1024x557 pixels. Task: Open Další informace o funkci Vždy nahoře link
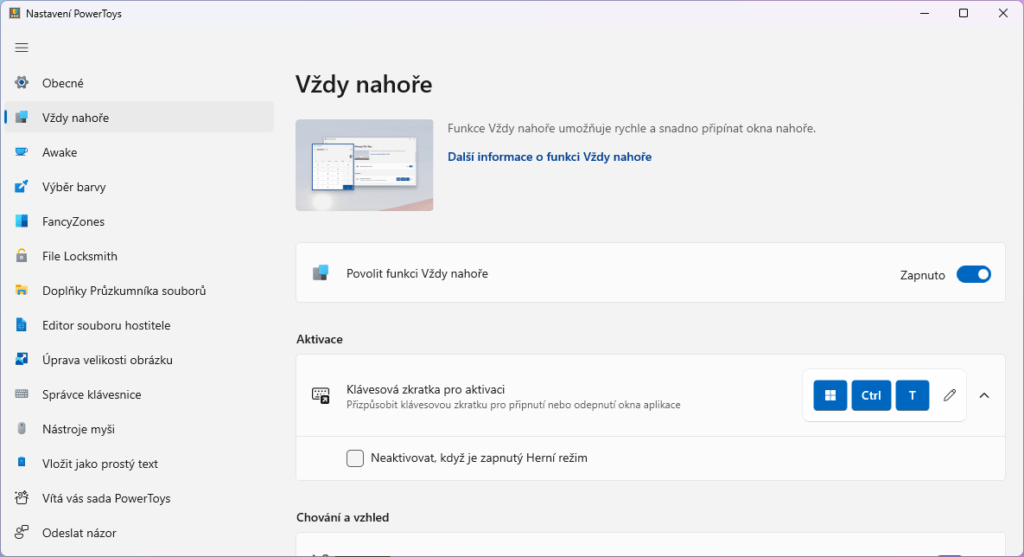tap(549, 157)
